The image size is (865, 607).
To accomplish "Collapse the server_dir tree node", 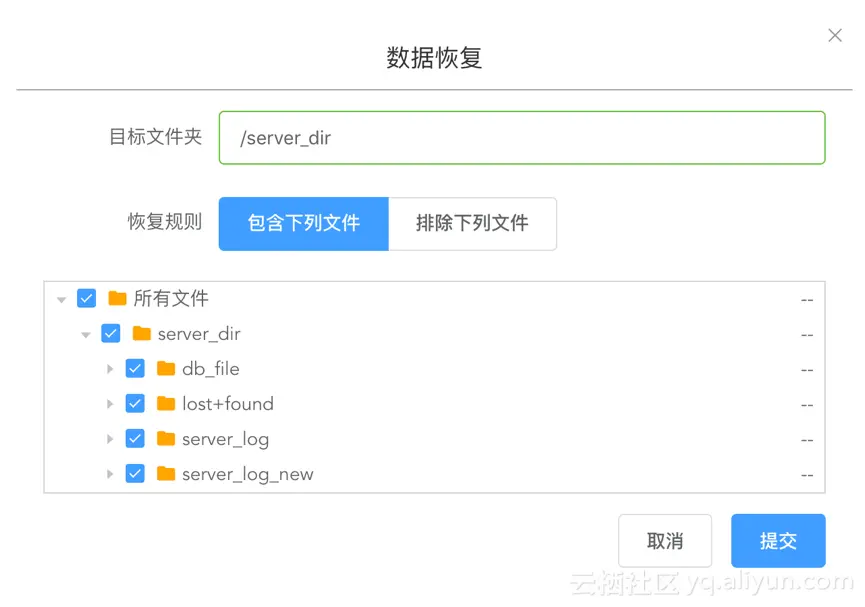I will click(86, 335).
